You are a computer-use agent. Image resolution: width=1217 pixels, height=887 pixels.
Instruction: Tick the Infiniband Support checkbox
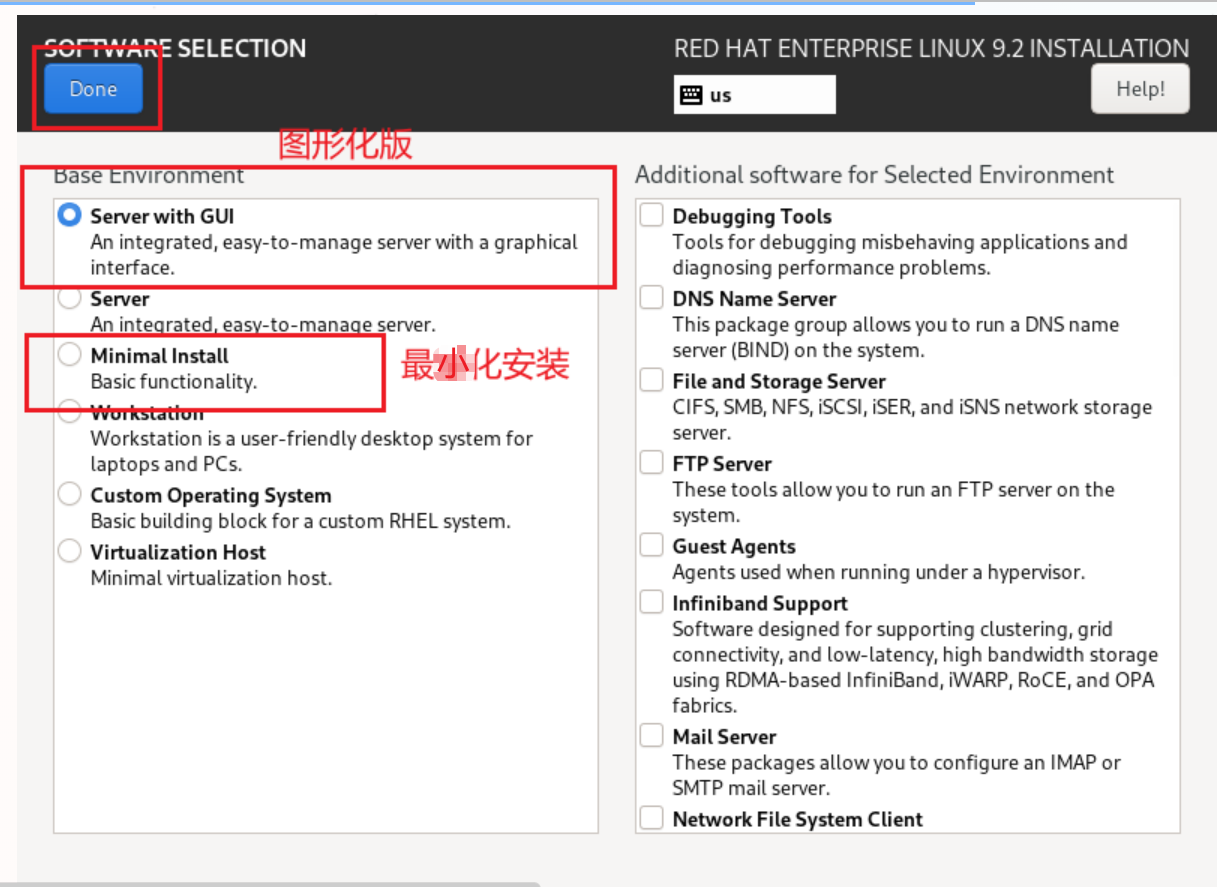[x=652, y=603]
